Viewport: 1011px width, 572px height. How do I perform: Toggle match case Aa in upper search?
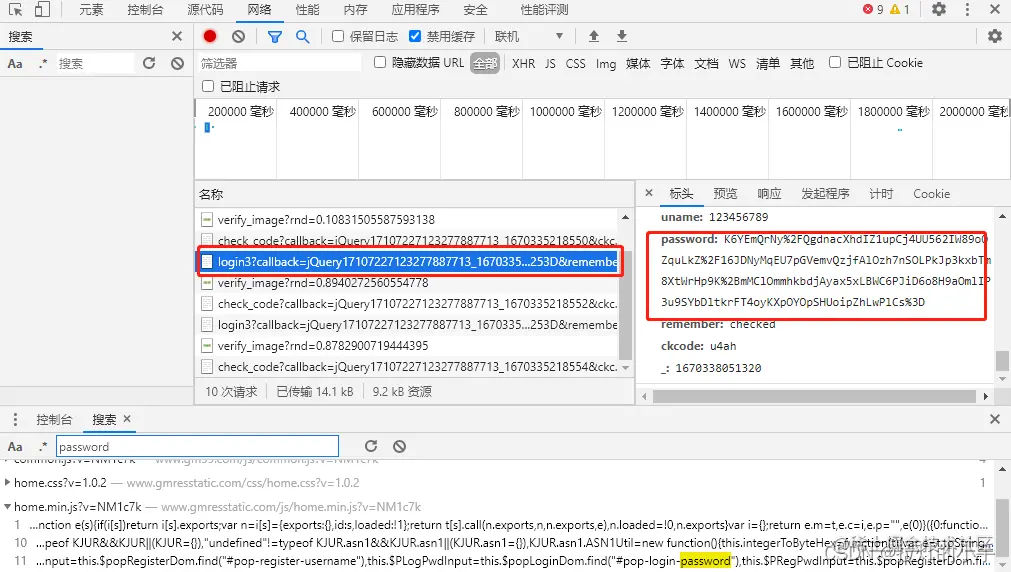[15, 63]
